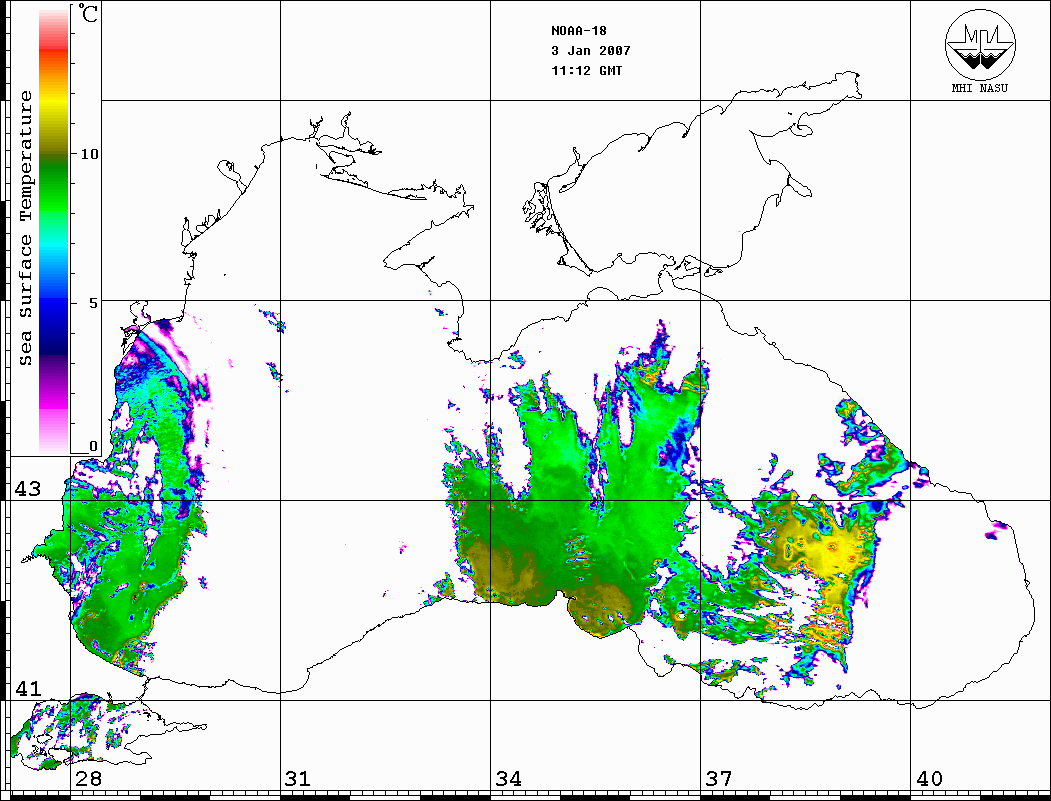Click the 'Sea Surface Temperature' vertical label
Viewport: 1051px width, 801px height.
click(x=25, y=229)
